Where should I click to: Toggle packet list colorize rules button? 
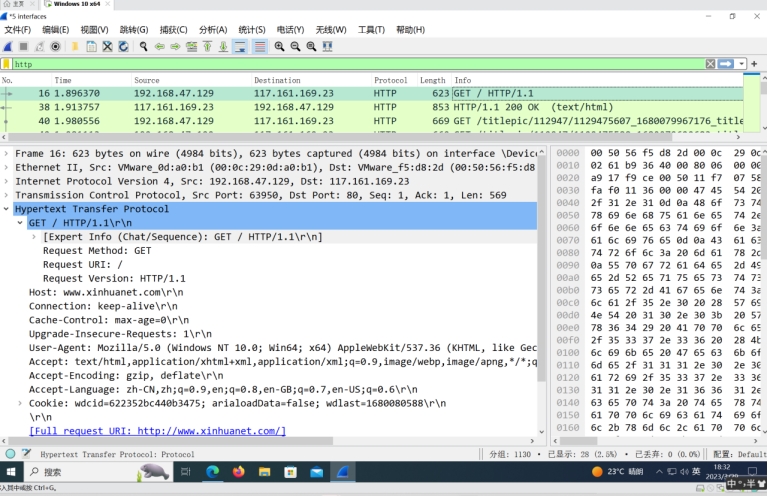click(260, 46)
